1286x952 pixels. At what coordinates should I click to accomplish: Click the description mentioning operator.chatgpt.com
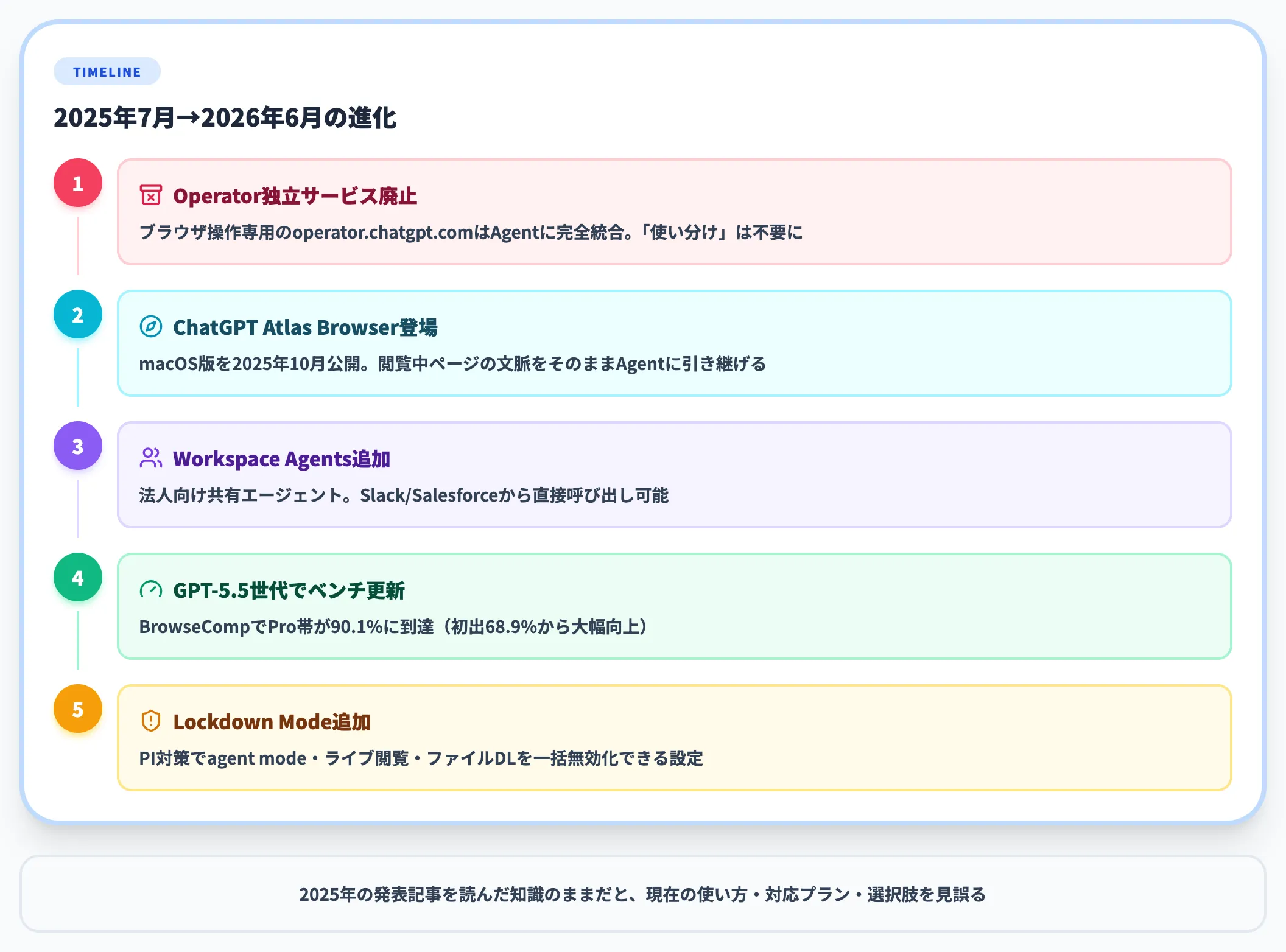point(471,233)
